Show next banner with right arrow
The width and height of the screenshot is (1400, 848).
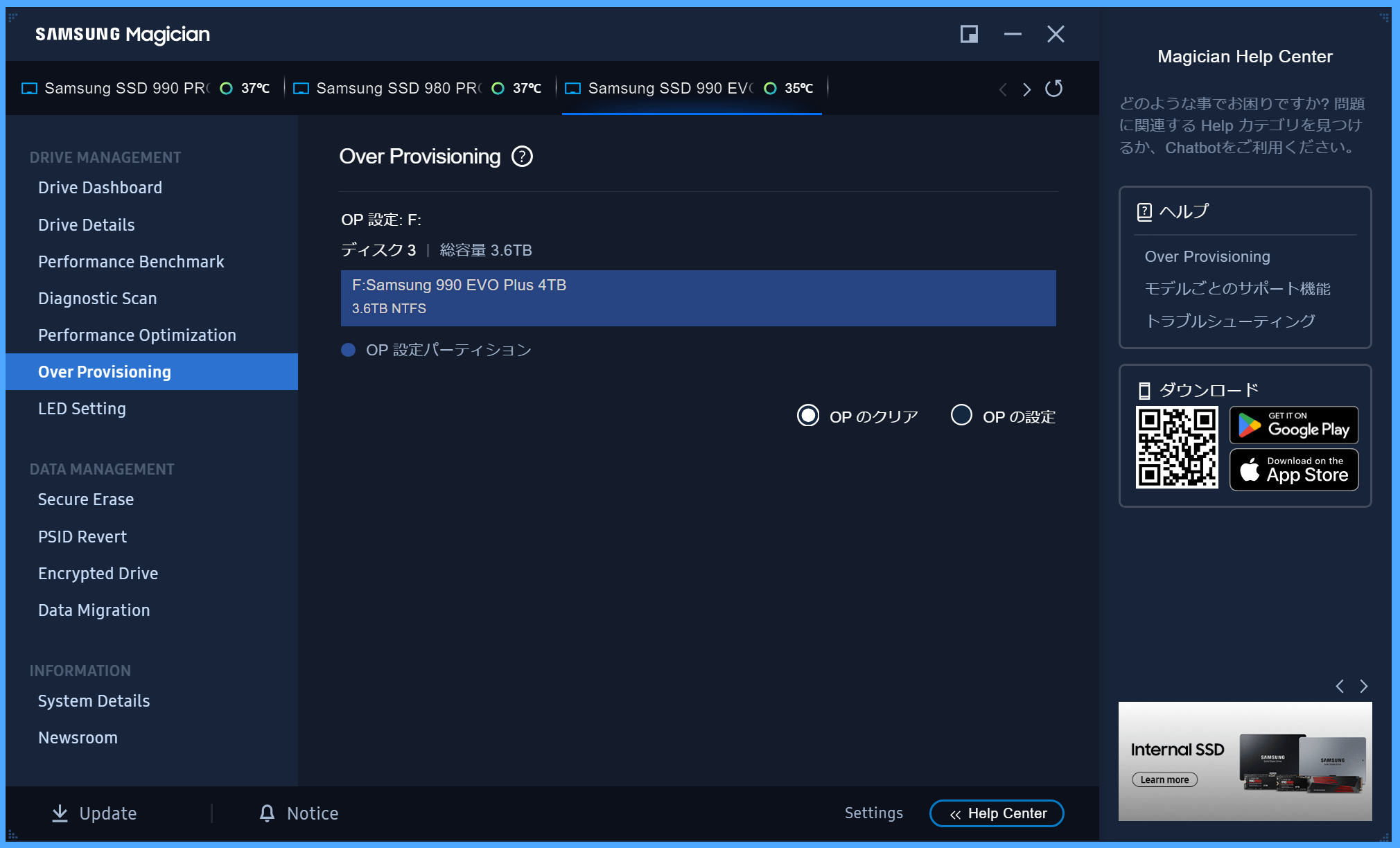[x=1364, y=687]
